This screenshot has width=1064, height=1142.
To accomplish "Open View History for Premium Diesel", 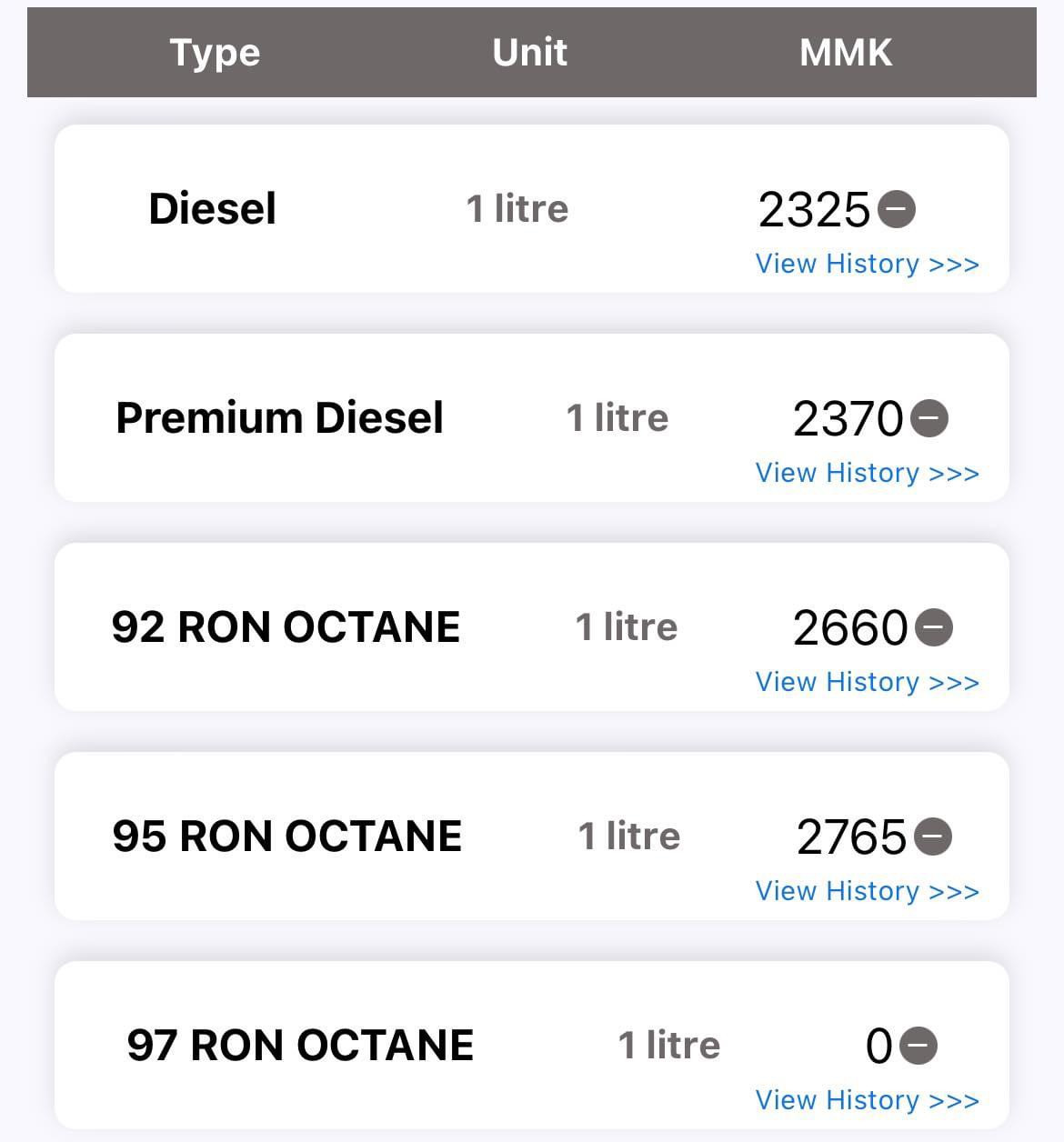I will 867,473.
